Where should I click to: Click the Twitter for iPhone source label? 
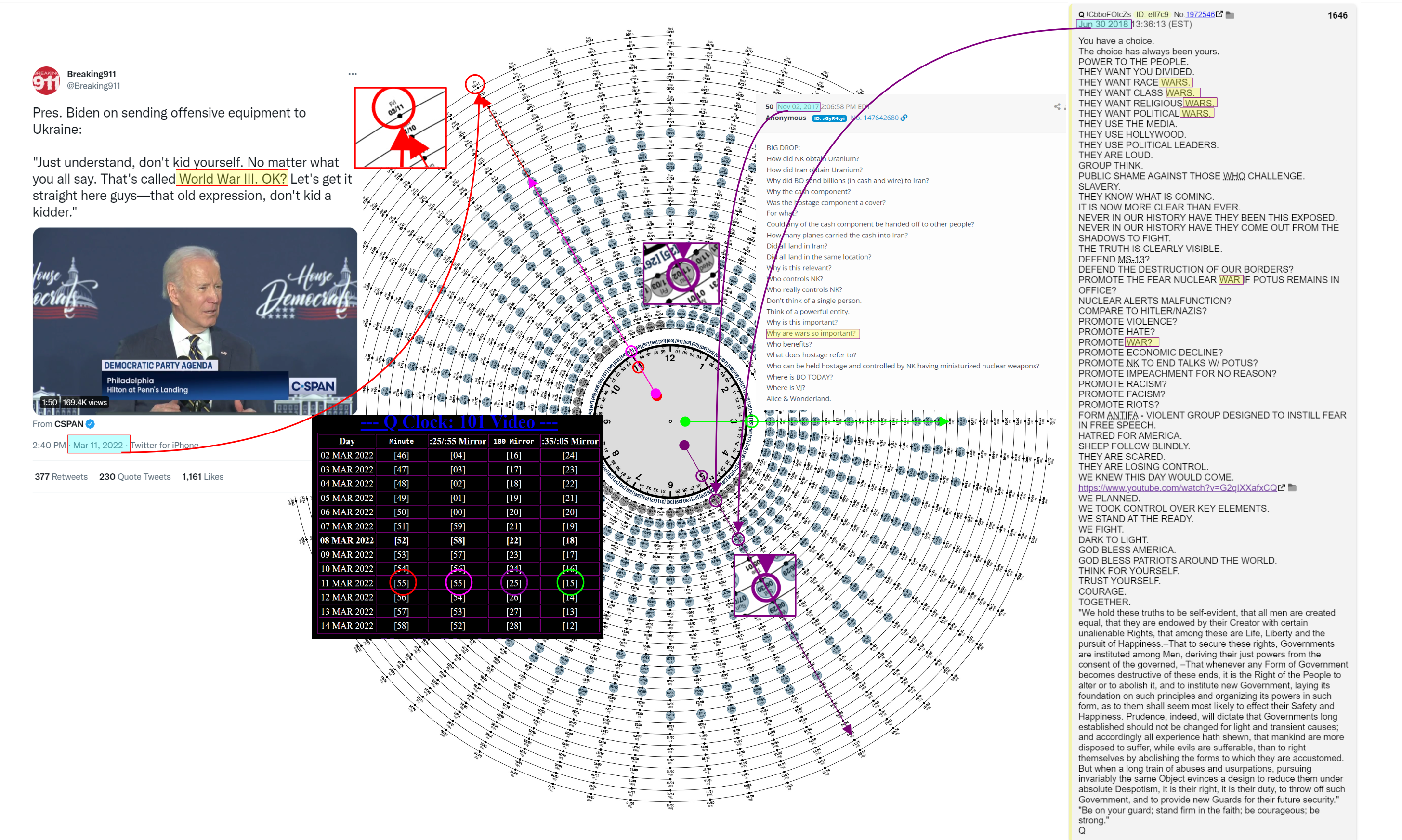(165, 445)
